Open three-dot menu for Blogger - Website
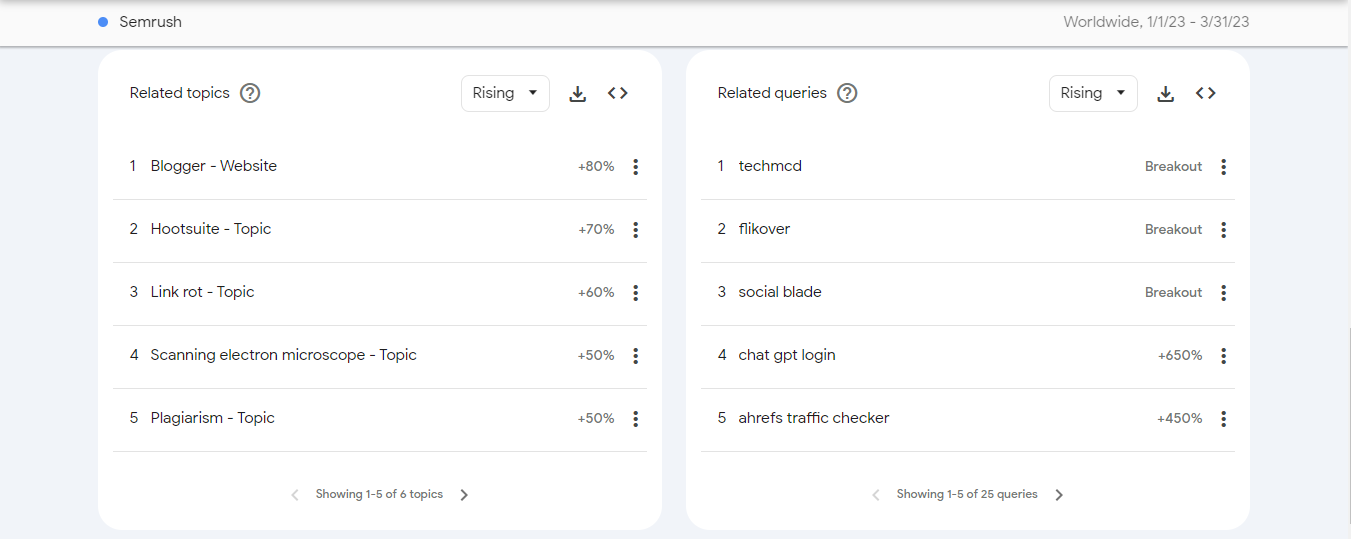This screenshot has width=1351, height=539. [x=635, y=167]
